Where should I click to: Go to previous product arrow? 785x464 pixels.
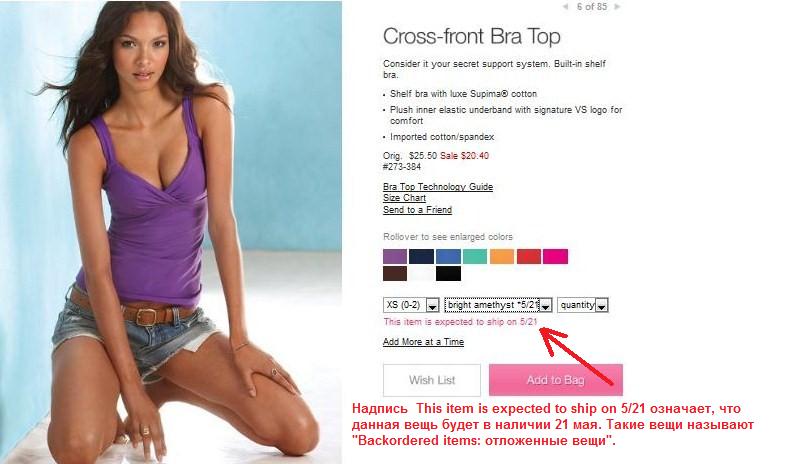point(566,7)
